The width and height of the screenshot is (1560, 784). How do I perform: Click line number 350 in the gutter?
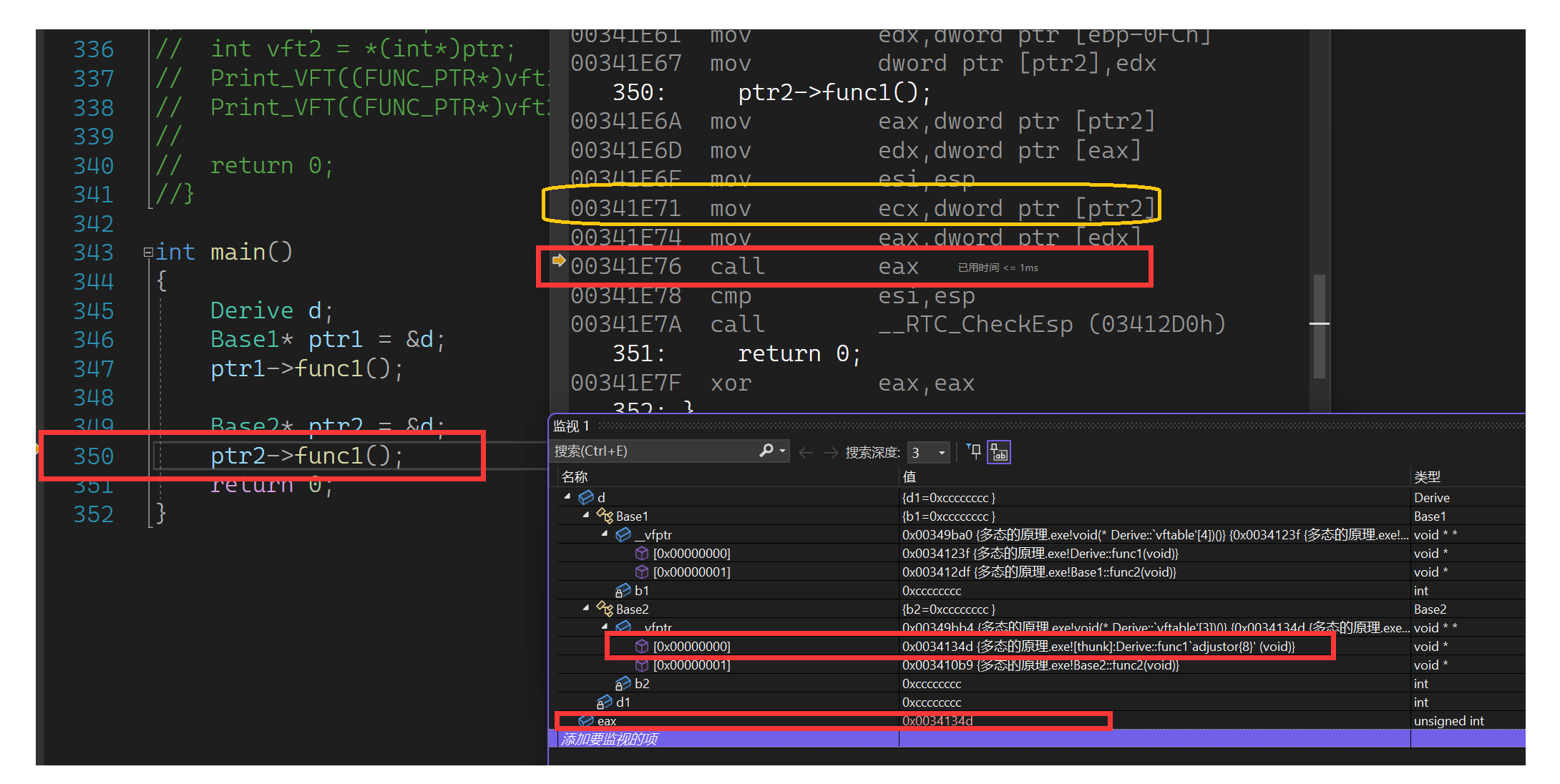94,456
